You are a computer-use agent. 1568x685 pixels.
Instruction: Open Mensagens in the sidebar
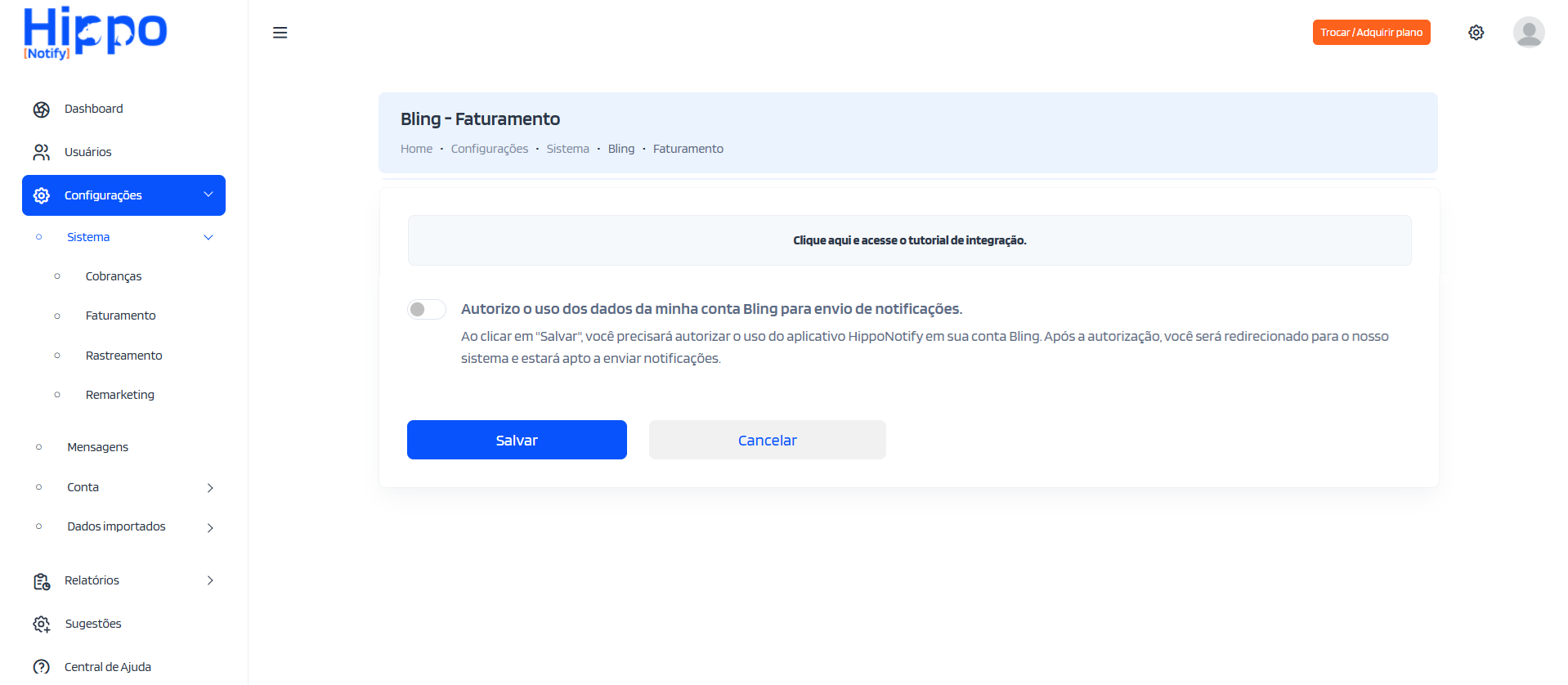click(97, 447)
